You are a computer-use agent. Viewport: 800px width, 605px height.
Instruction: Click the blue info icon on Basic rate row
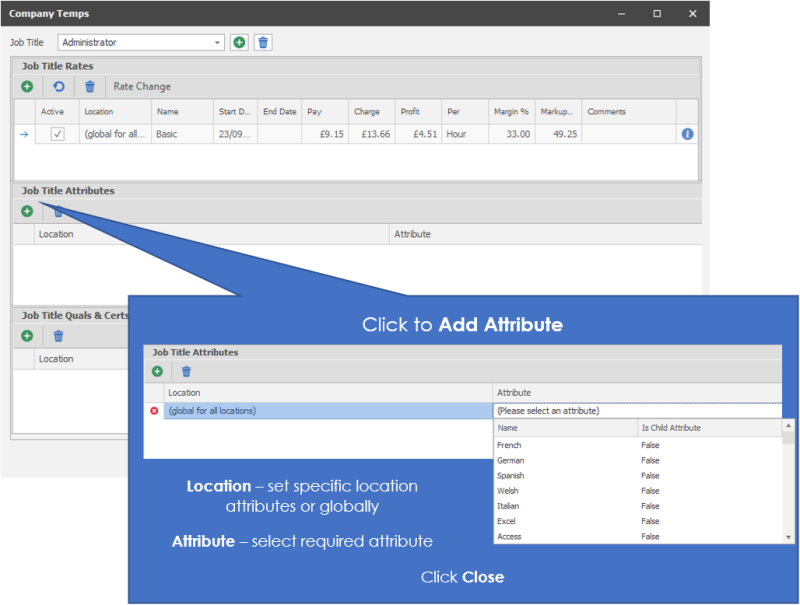(x=687, y=134)
